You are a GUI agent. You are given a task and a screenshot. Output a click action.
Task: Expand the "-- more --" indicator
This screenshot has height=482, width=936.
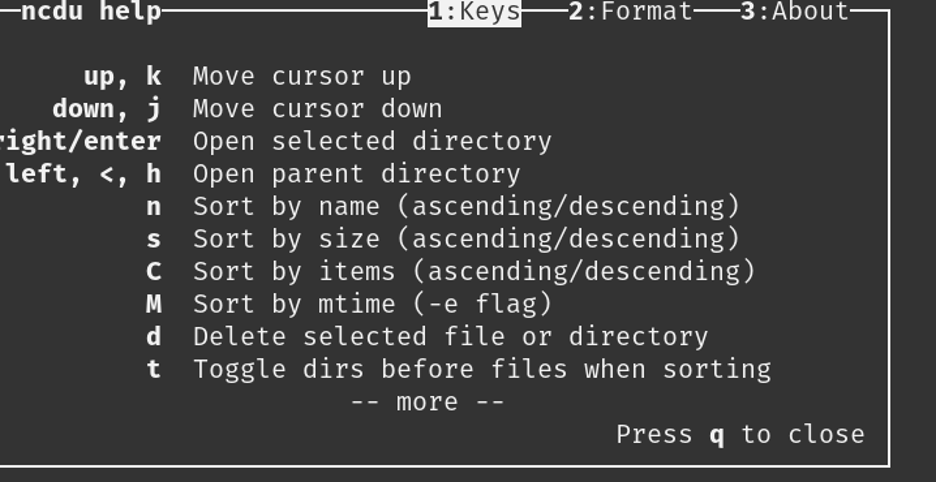point(427,402)
